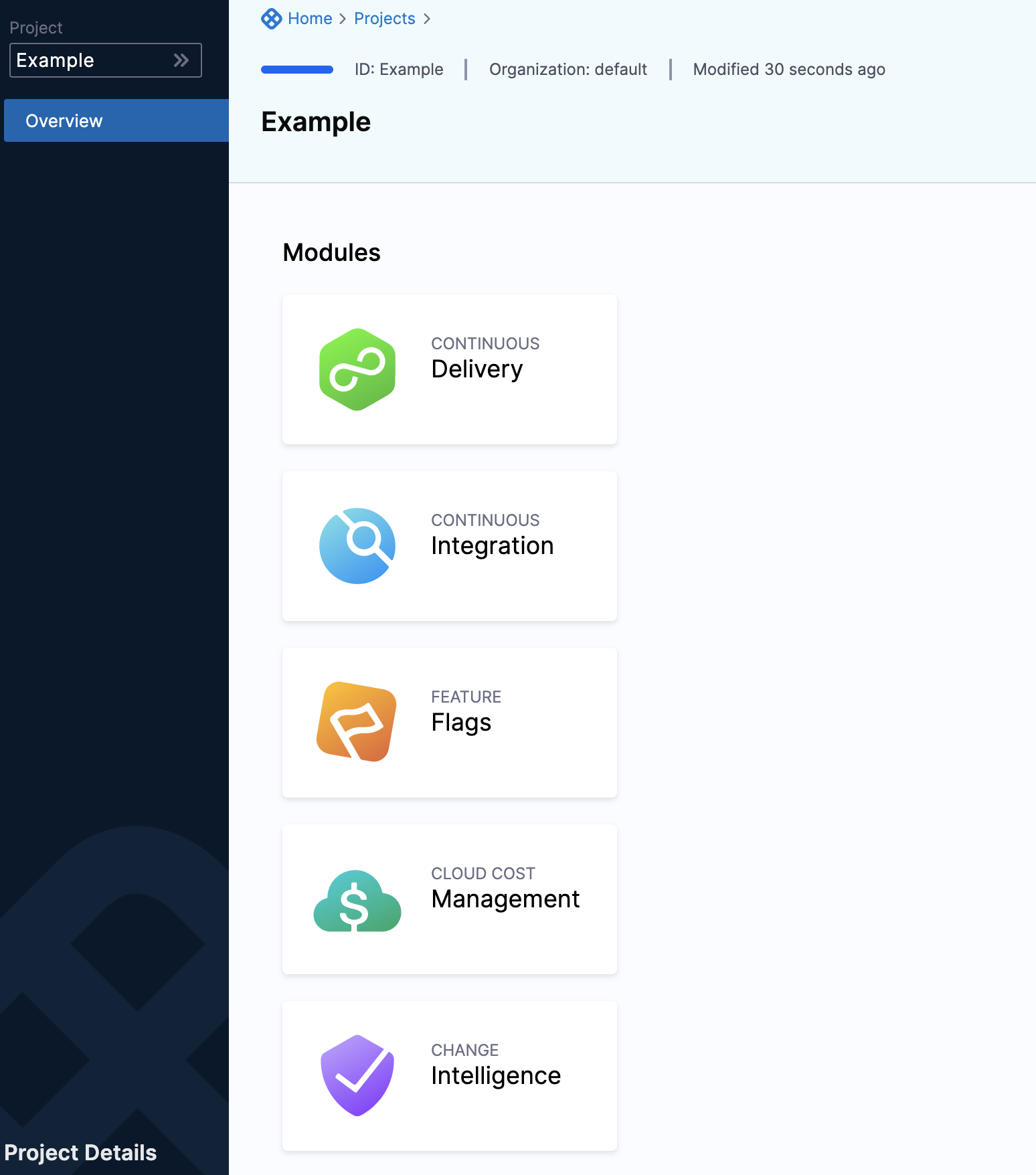Go to Home via breadcrumb
The height and width of the screenshot is (1175, 1036).
[310, 19]
